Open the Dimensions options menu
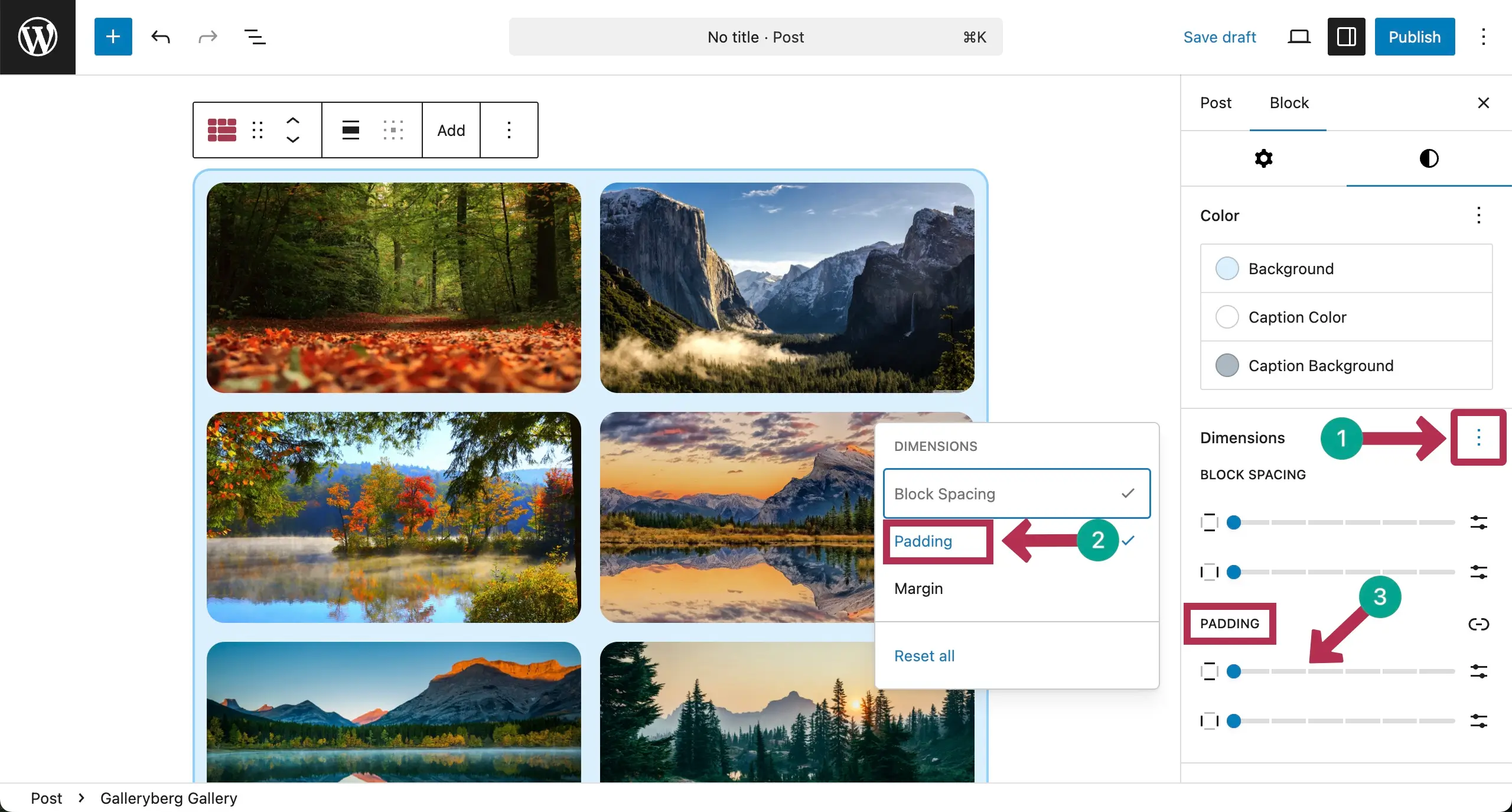1512x812 pixels. pyautogui.click(x=1478, y=437)
